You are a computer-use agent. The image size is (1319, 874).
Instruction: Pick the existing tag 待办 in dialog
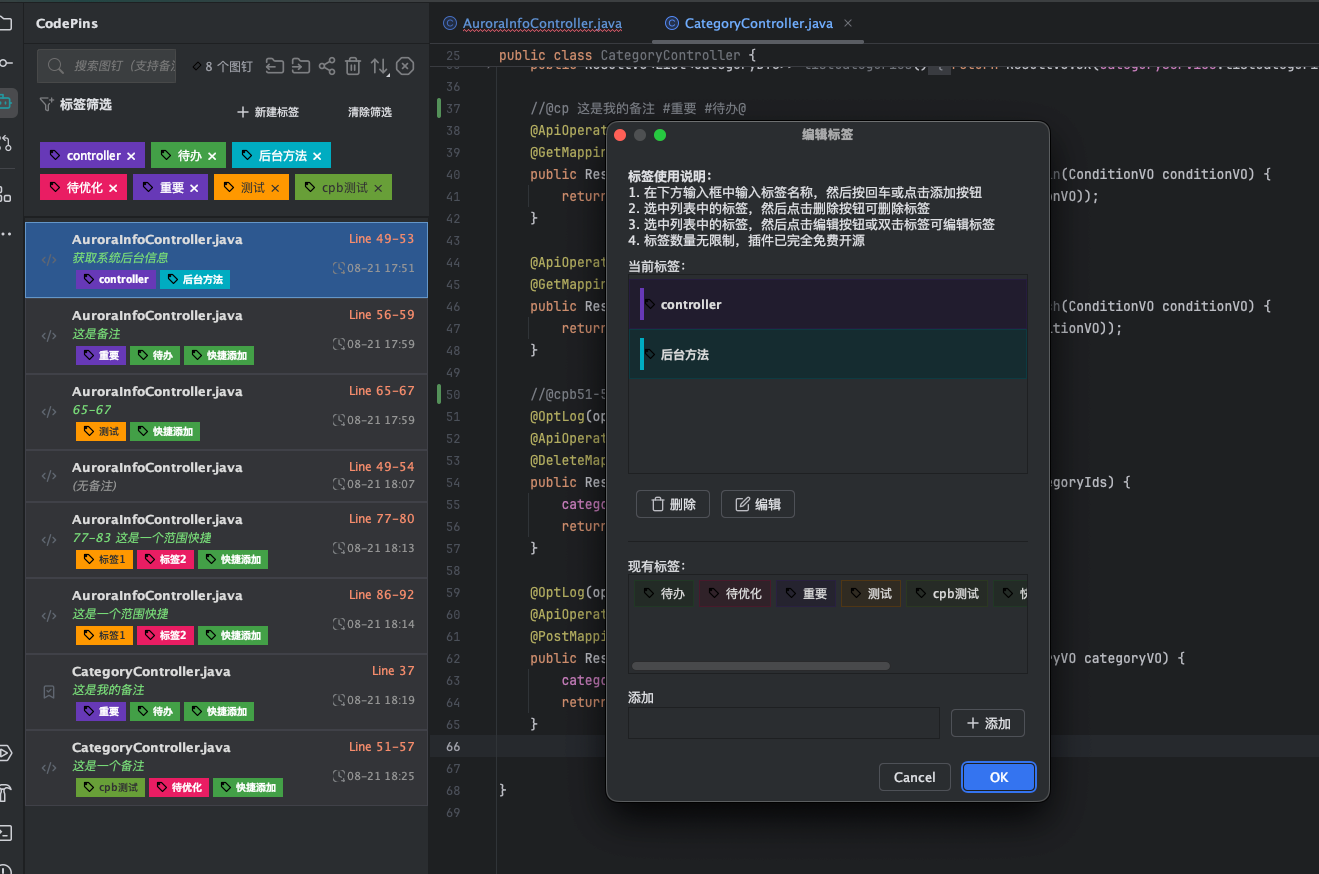[x=664, y=594]
